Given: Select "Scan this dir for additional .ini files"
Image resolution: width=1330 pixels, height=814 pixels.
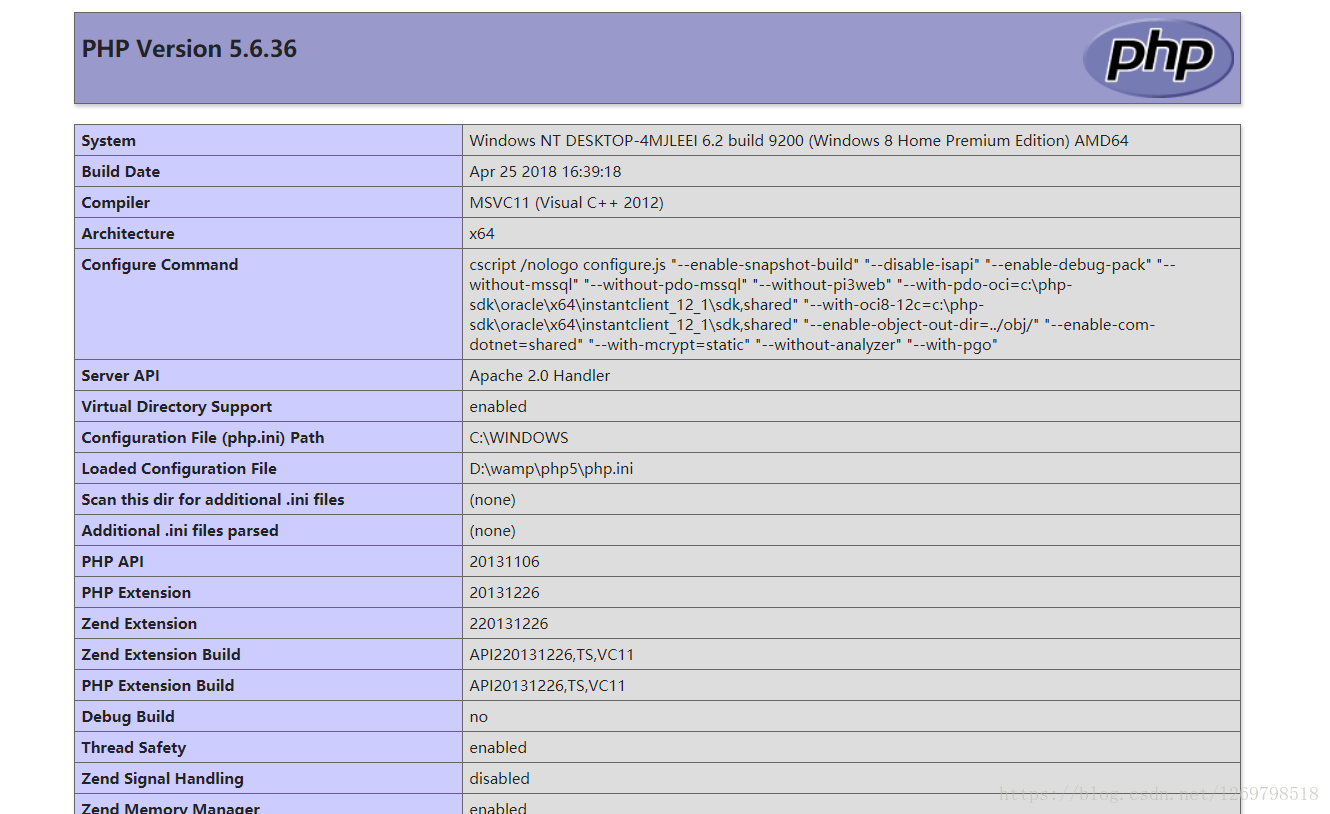Looking at the screenshot, I should click(213, 500).
